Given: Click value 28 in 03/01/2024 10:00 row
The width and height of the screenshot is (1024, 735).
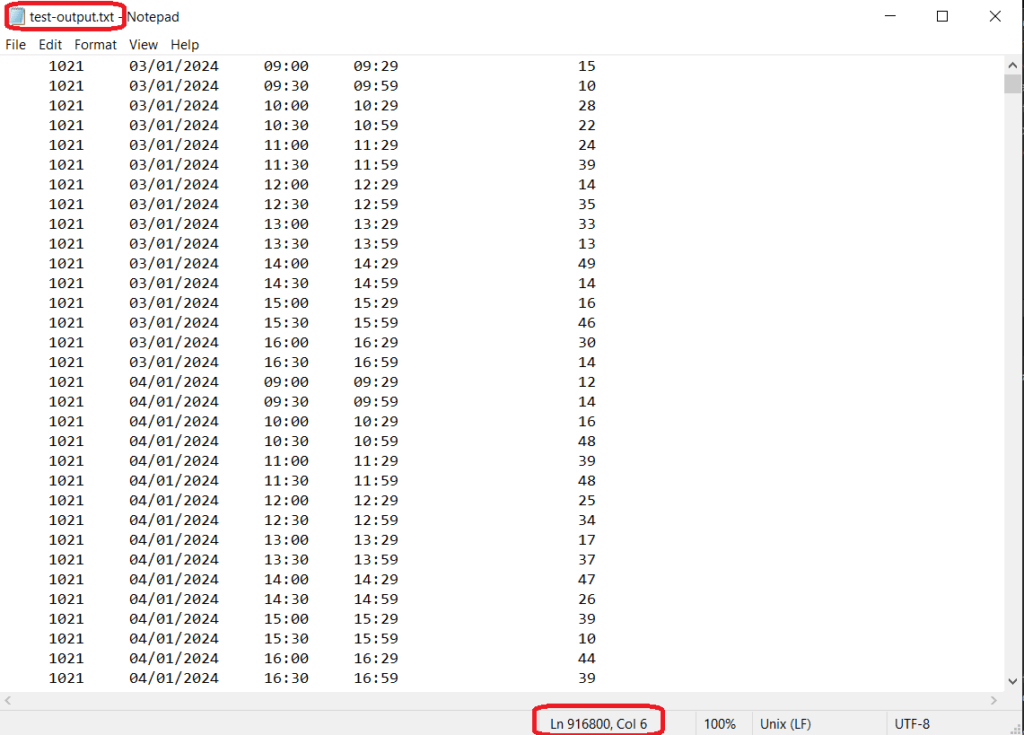Looking at the screenshot, I should [x=586, y=105].
